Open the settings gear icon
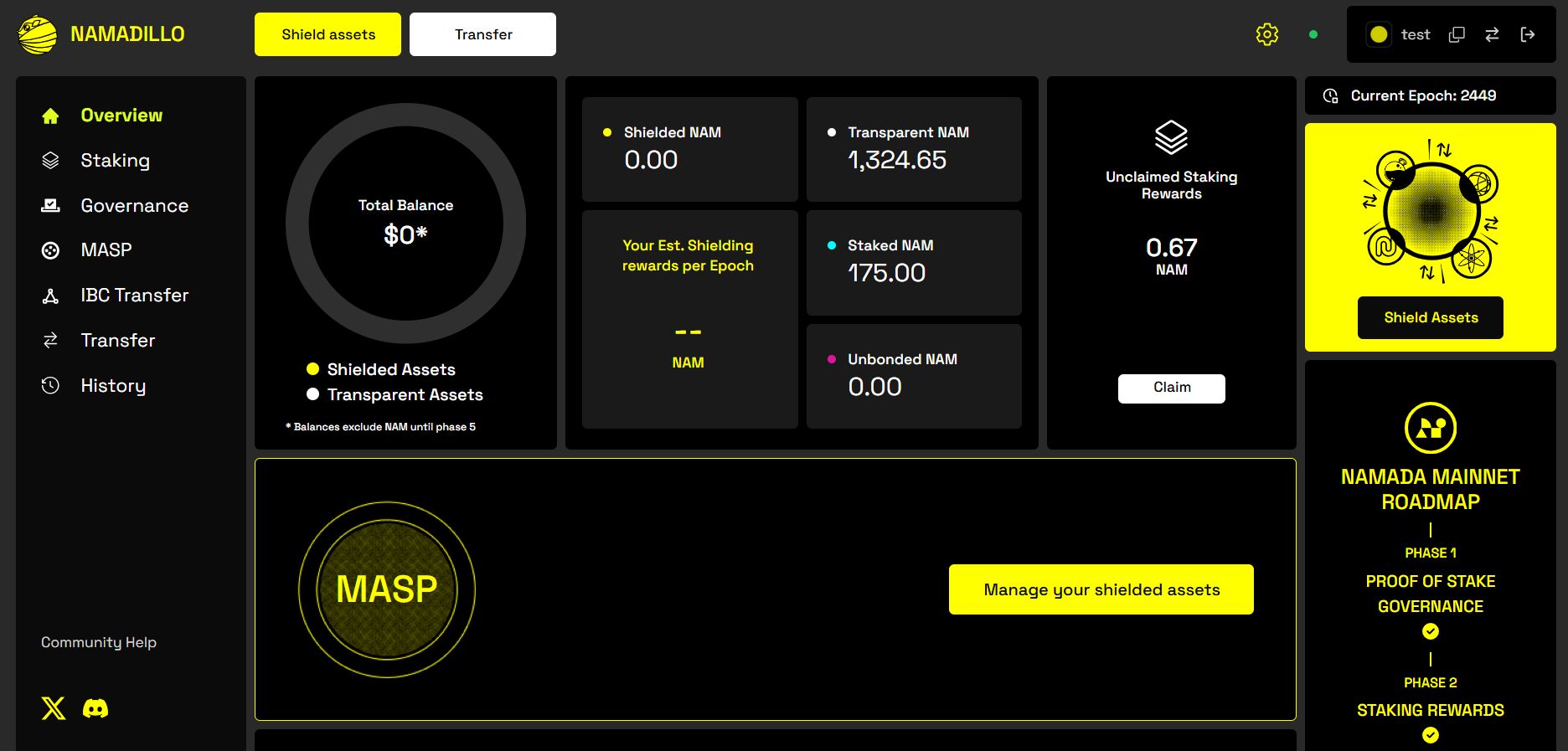The height and width of the screenshot is (751, 1568). tap(1266, 34)
